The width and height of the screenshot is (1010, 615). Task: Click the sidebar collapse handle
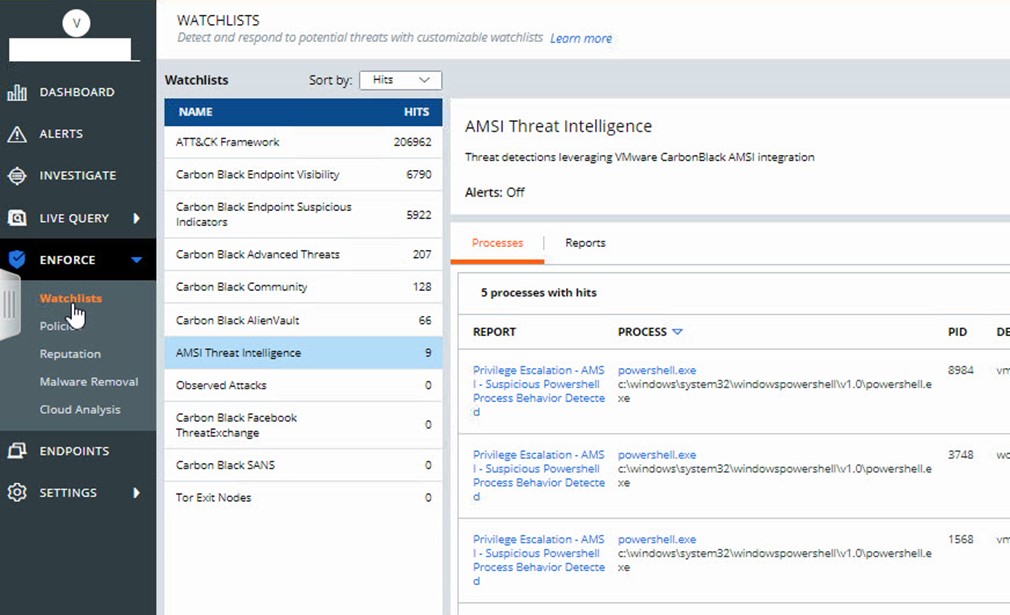click(9, 305)
